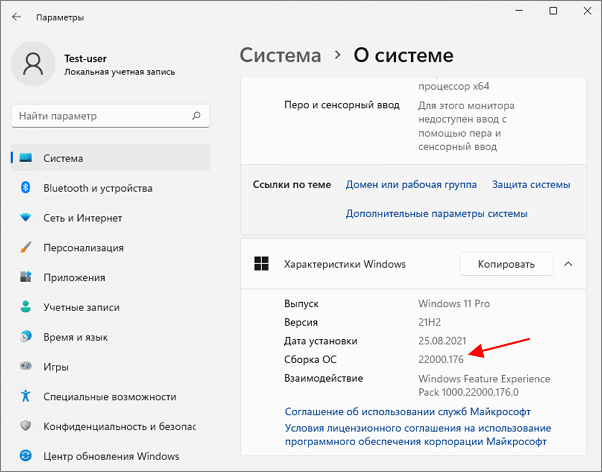Viewport: 602px width, 472px height.
Task: Click the Test-user profile avatar
Action: [x=33, y=64]
